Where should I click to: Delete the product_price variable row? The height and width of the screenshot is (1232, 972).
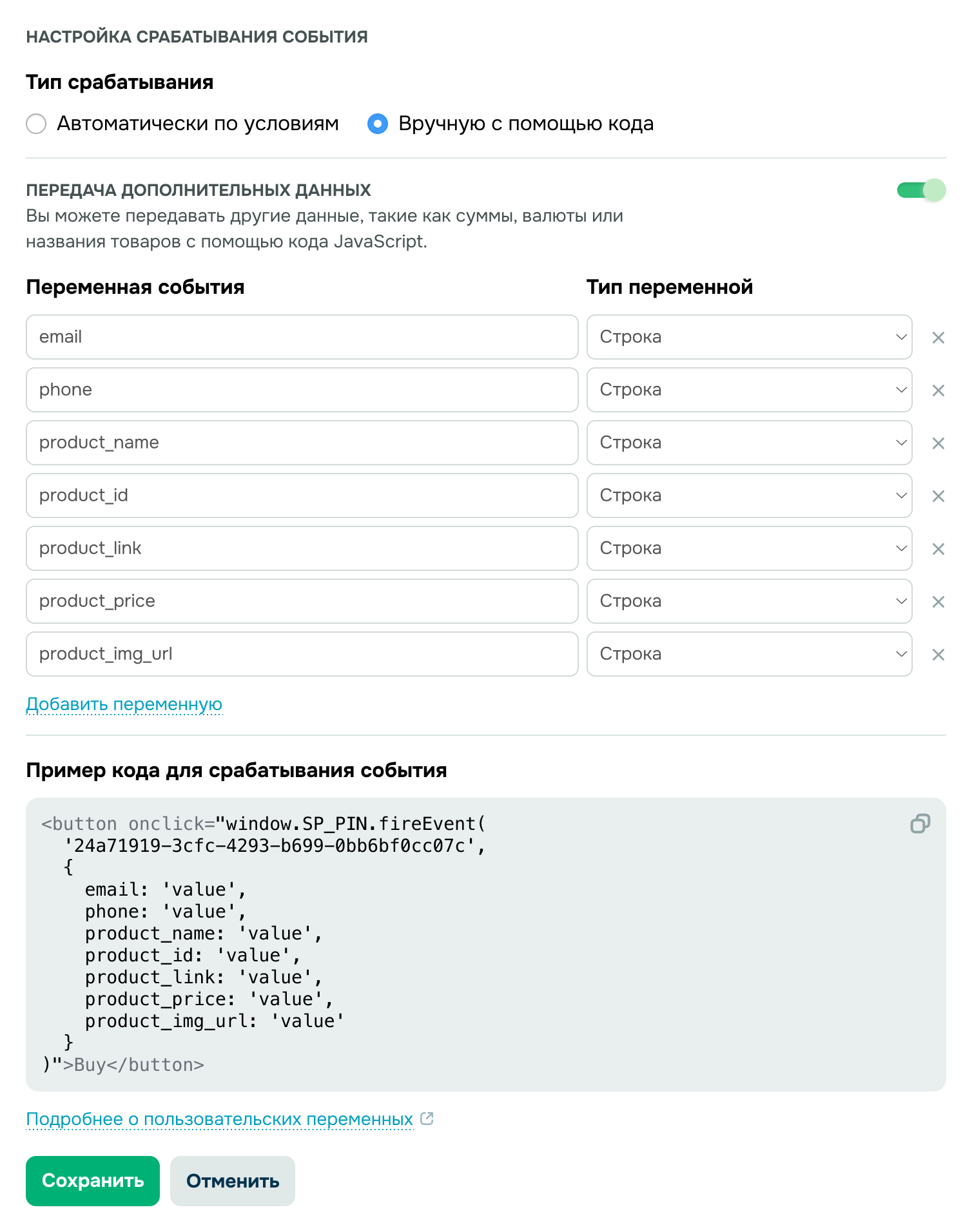click(938, 602)
